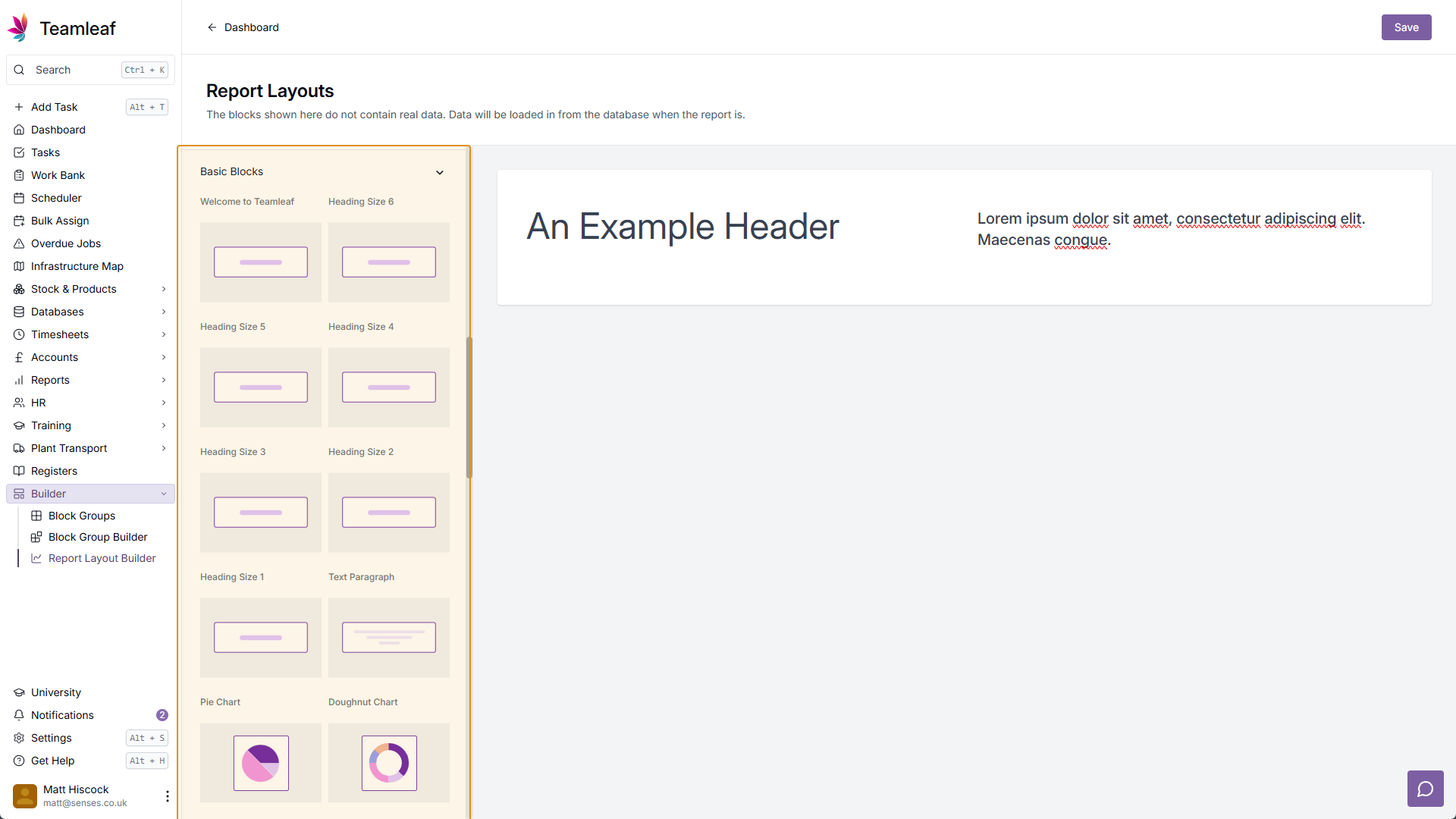Open user options three-dot menu
Screen dimensions: 1456x819
pyautogui.click(x=167, y=795)
